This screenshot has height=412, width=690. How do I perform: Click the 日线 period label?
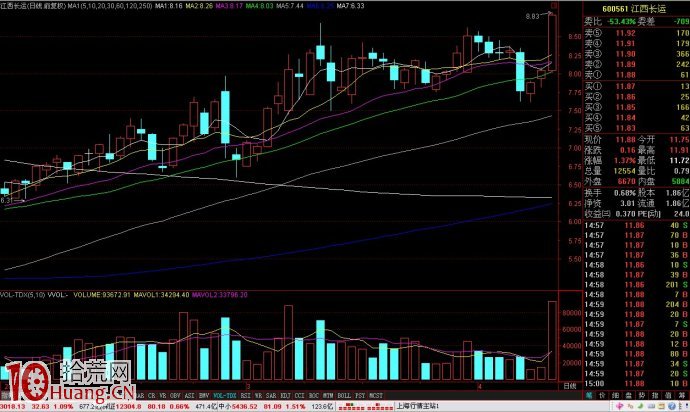(570, 386)
